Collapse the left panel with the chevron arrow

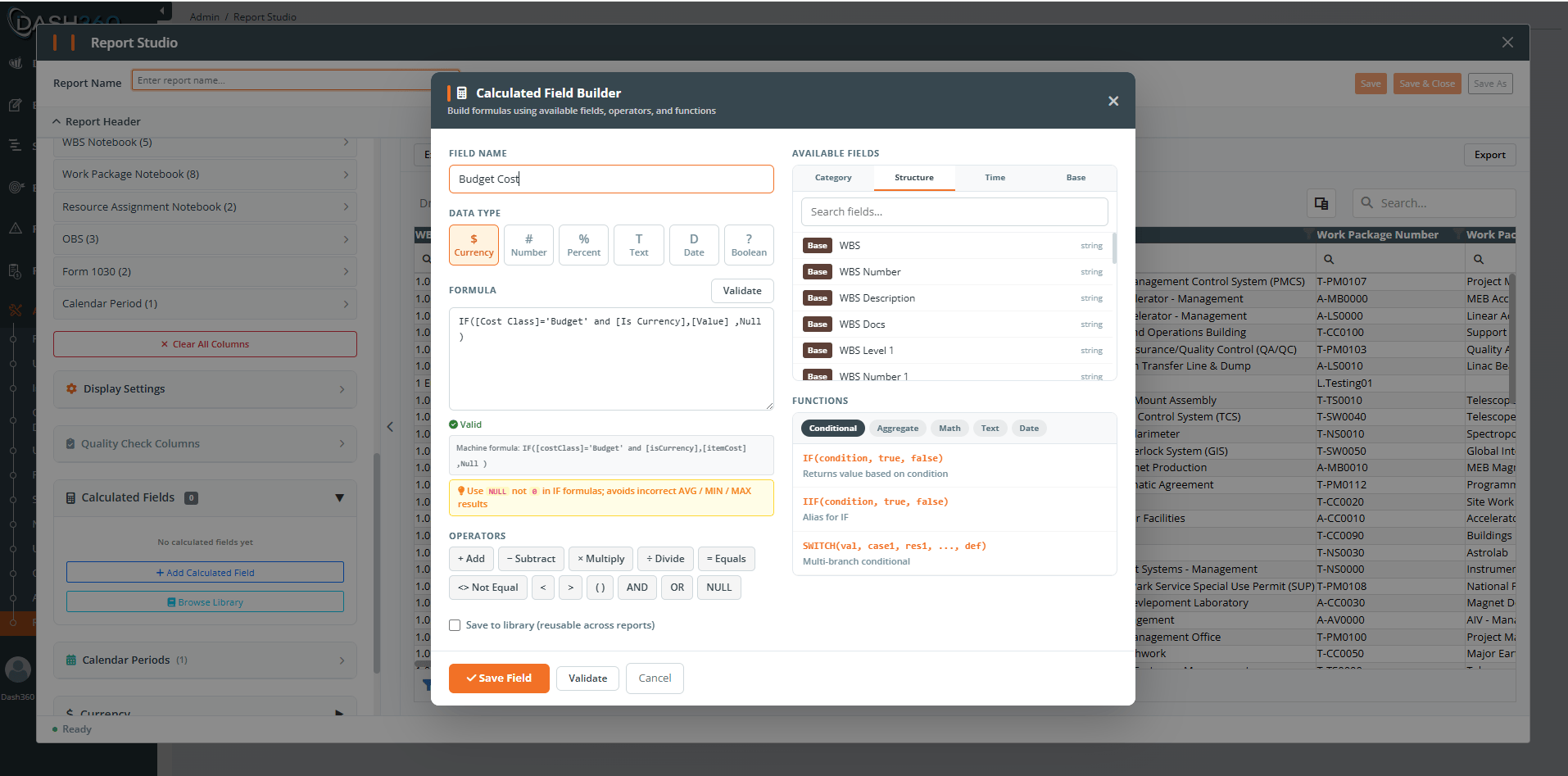pyautogui.click(x=390, y=426)
